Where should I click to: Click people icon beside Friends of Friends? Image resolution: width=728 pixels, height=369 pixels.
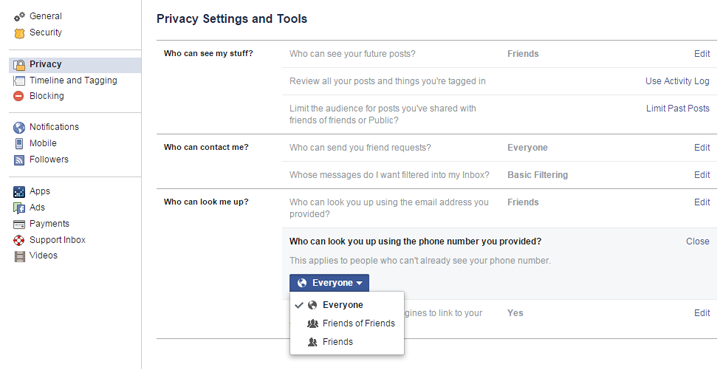click(312, 324)
